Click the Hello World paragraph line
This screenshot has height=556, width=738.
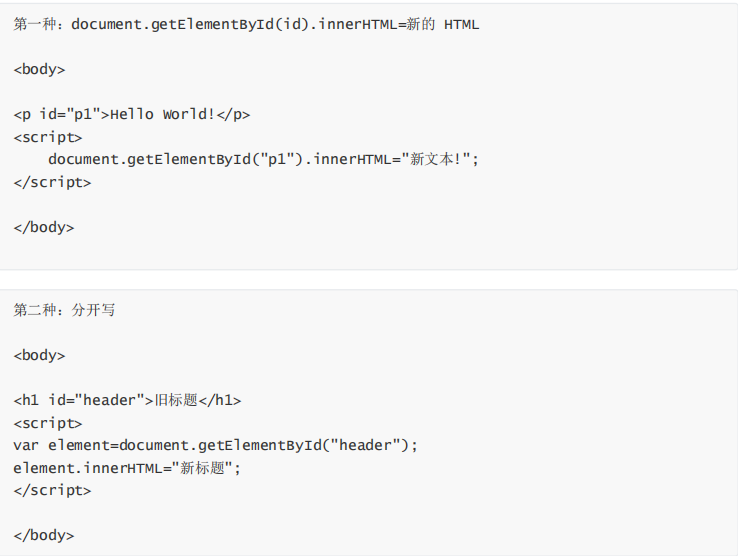(x=132, y=114)
